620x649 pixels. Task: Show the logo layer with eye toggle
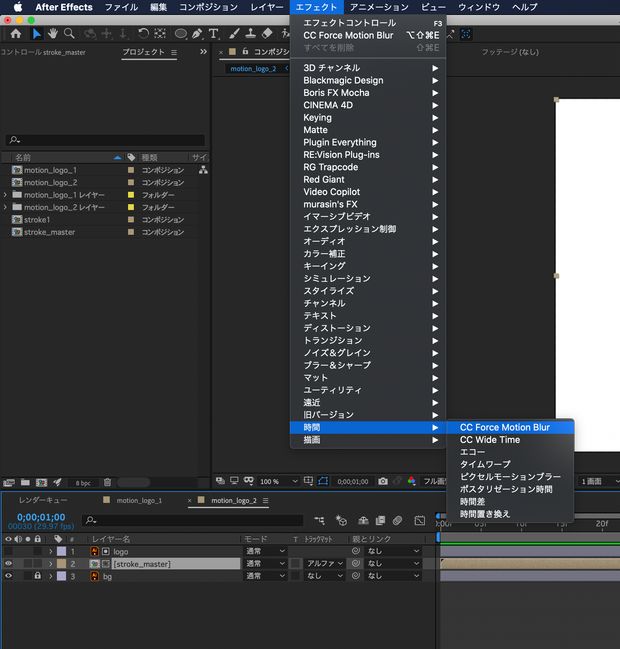coord(8,551)
